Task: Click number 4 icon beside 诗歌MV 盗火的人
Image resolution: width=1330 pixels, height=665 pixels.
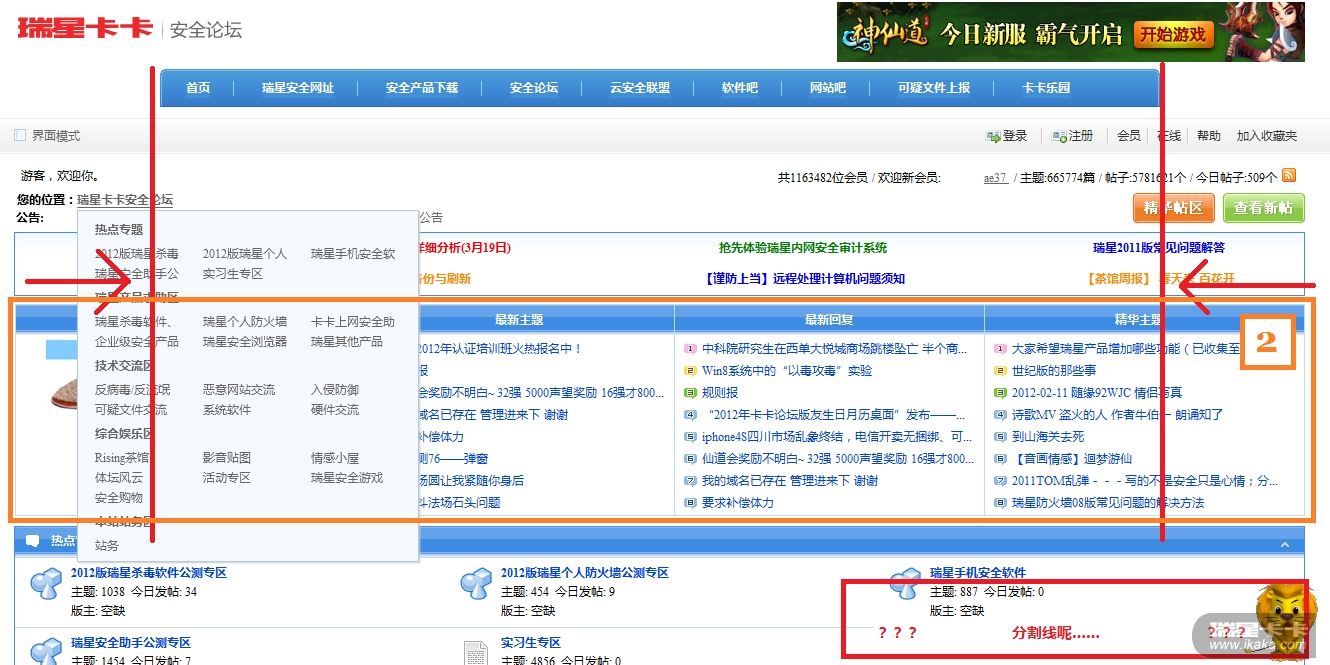Action: [x=1000, y=415]
